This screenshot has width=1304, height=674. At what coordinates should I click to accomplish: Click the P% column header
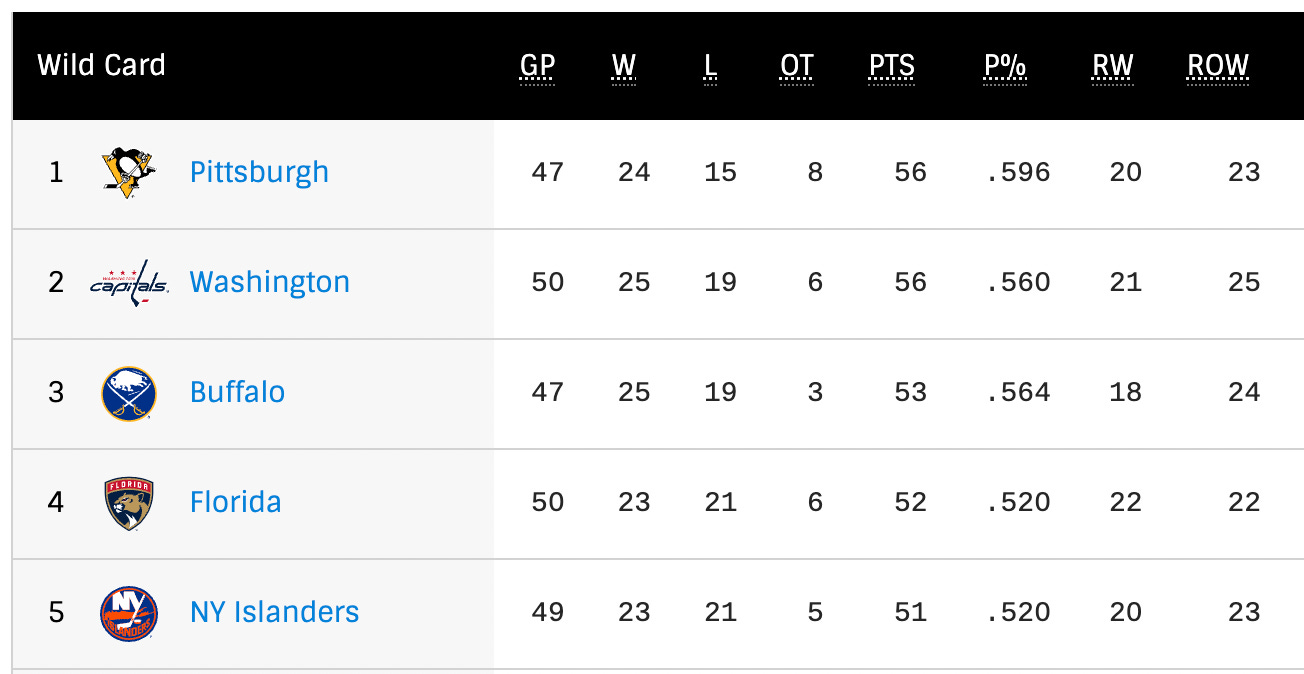tap(1005, 67)
